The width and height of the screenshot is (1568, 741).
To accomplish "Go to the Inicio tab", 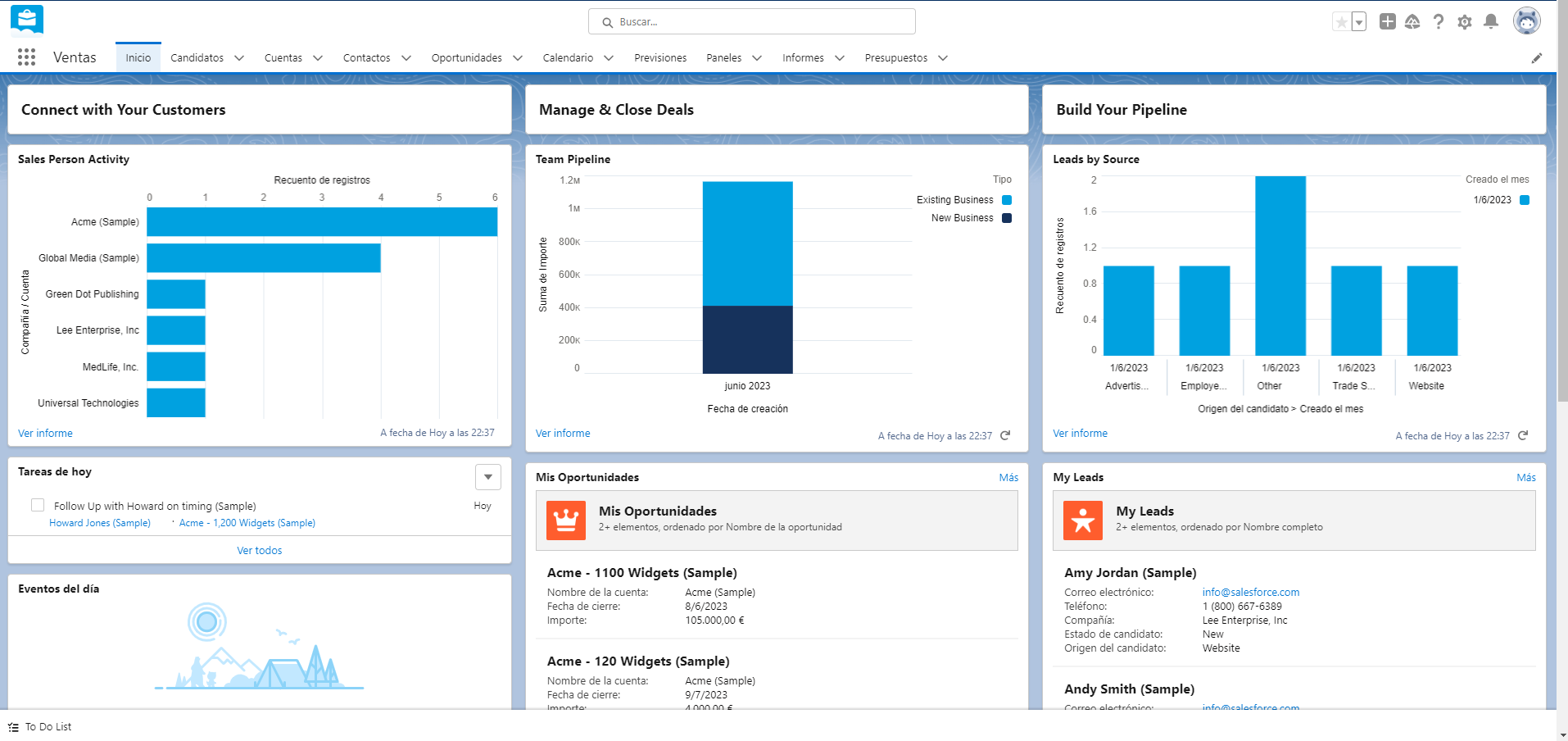I will [x=138, y=58].
